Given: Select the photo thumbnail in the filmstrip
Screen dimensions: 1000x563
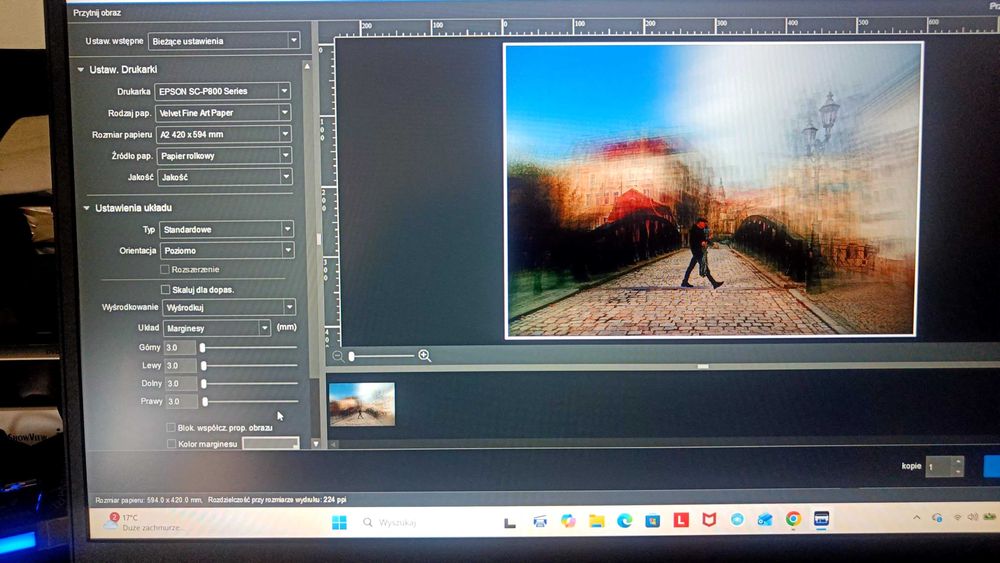Looking at the screenshot, I should pos(362,404).
